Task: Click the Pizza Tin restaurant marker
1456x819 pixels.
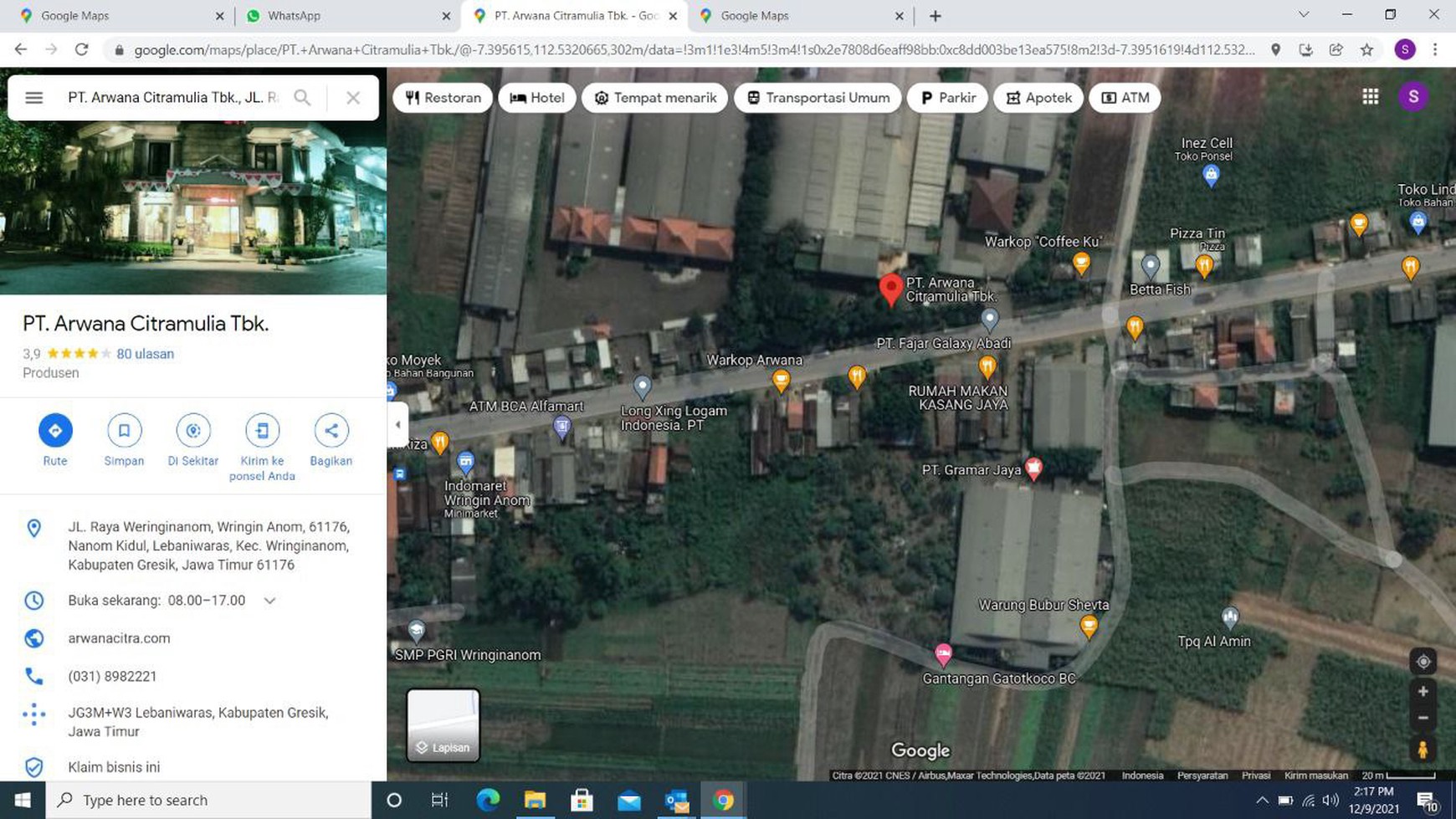Action: (1204, 267)
